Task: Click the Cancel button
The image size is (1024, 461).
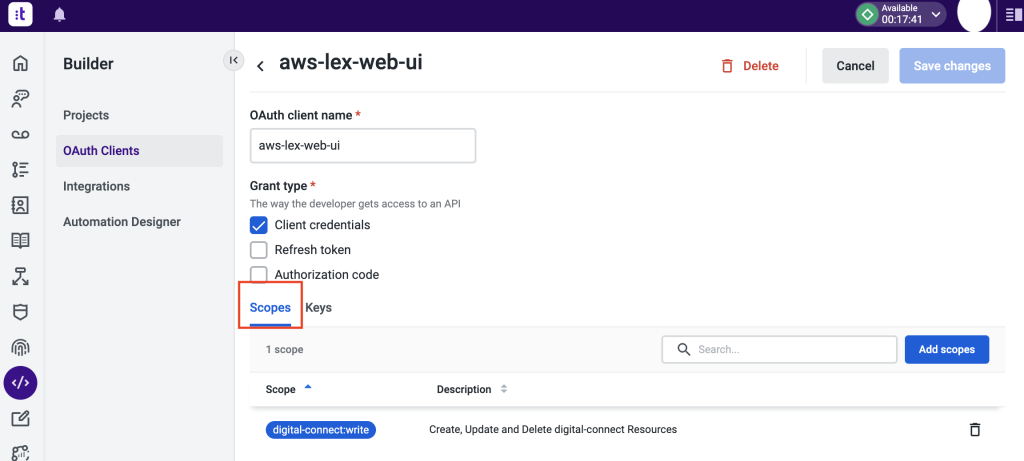Action: point(855,66)
